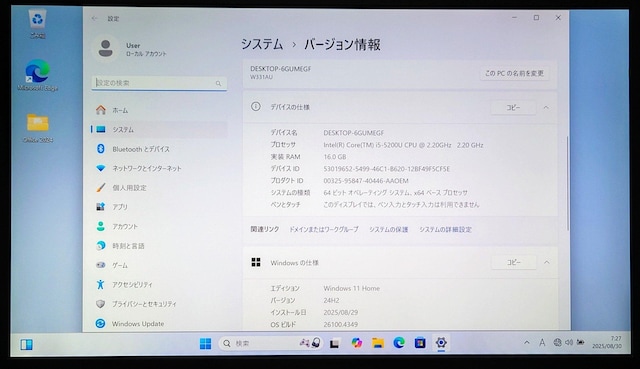Open システムの保護 link
This screenshot has height=369, width=640.
[389, 229]
